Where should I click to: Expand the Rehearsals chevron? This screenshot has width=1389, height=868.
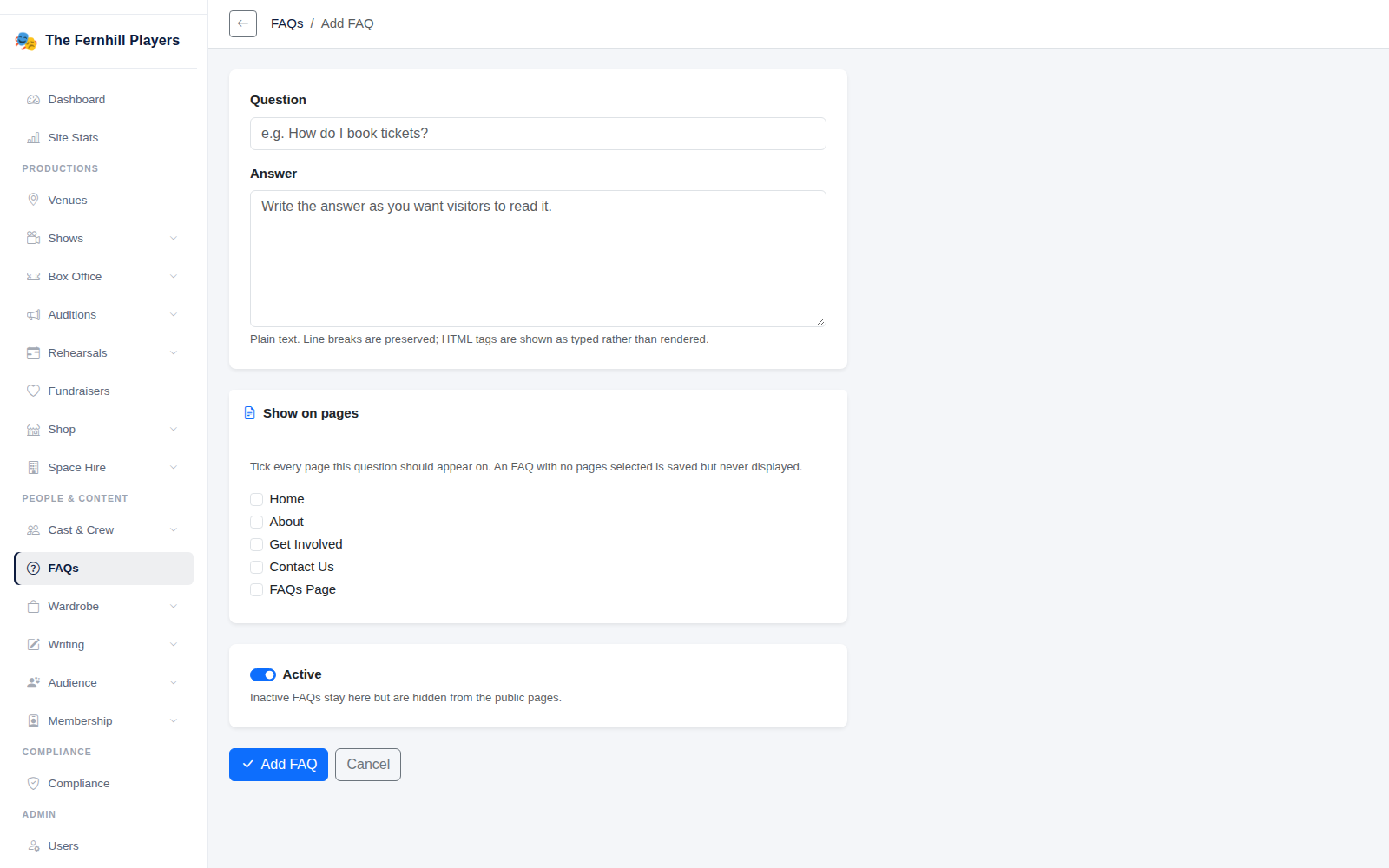(x=174, y=353)
